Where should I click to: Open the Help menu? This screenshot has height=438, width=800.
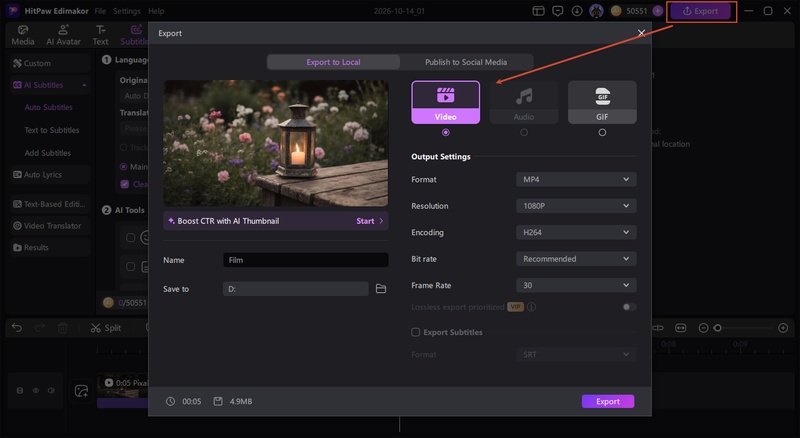tap(156, 11)
